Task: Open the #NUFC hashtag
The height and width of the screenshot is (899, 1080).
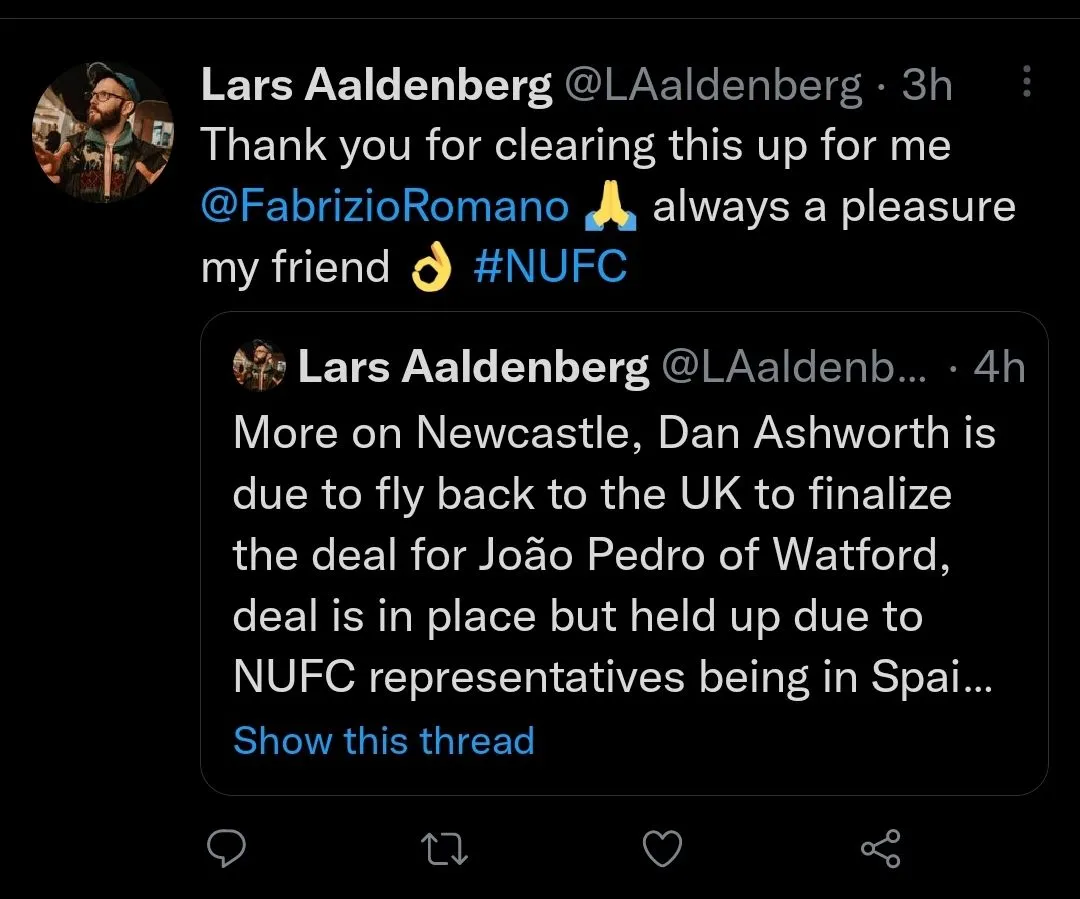Action: click(x=551, y=267)
